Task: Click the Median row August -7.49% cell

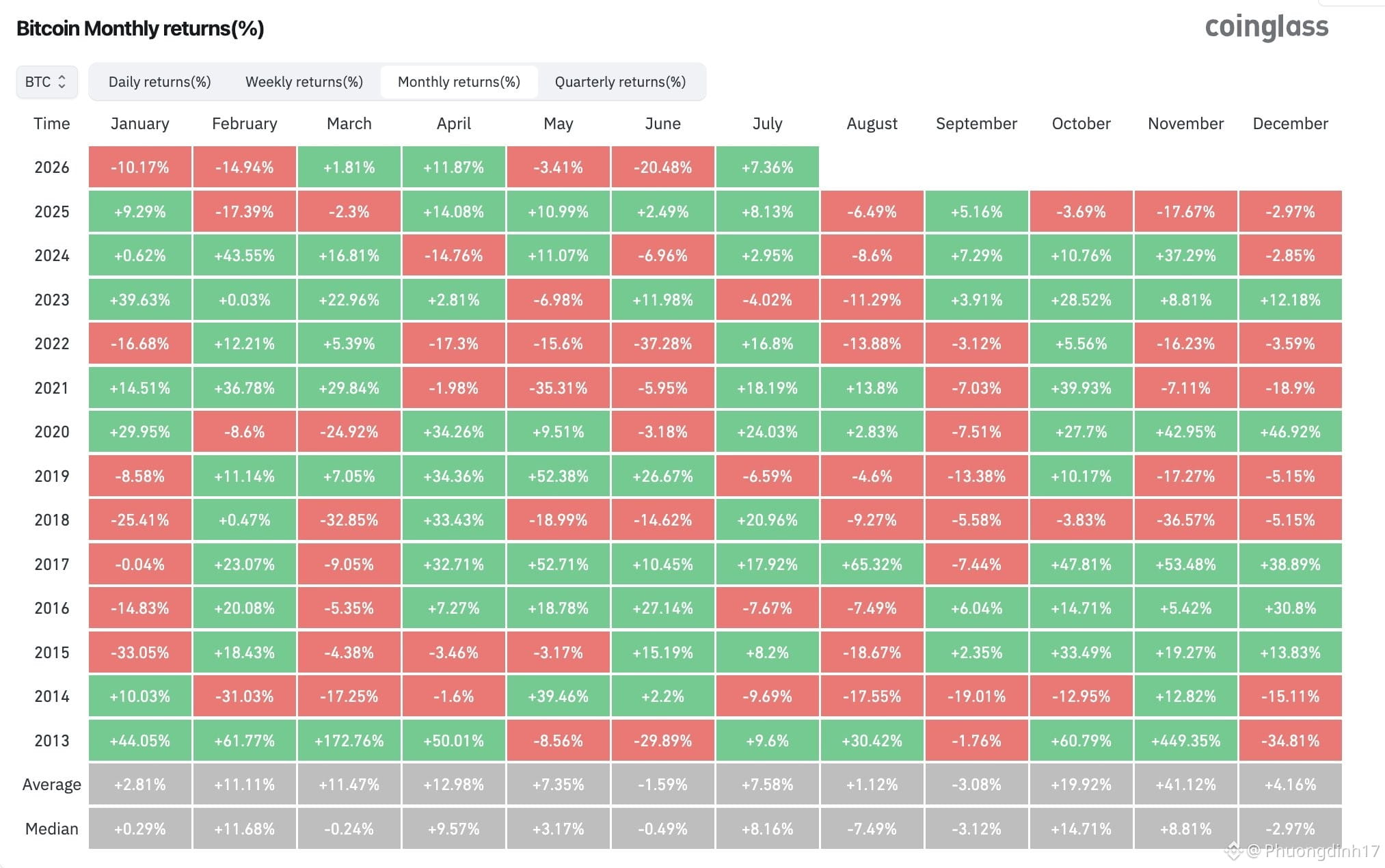Action: pyautogui.click(x=872, y=828)
